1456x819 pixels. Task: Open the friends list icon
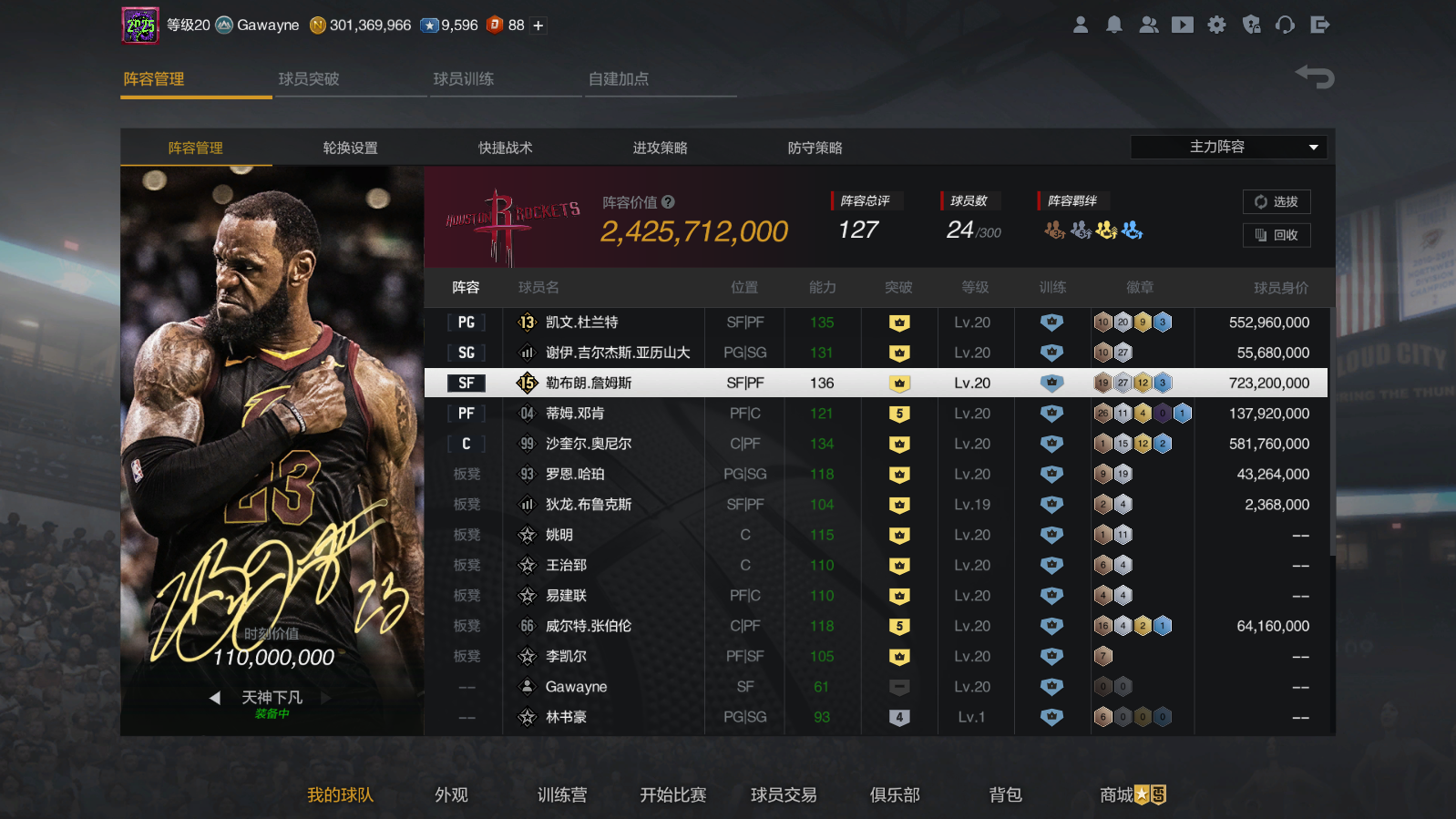click(1149, 25)
